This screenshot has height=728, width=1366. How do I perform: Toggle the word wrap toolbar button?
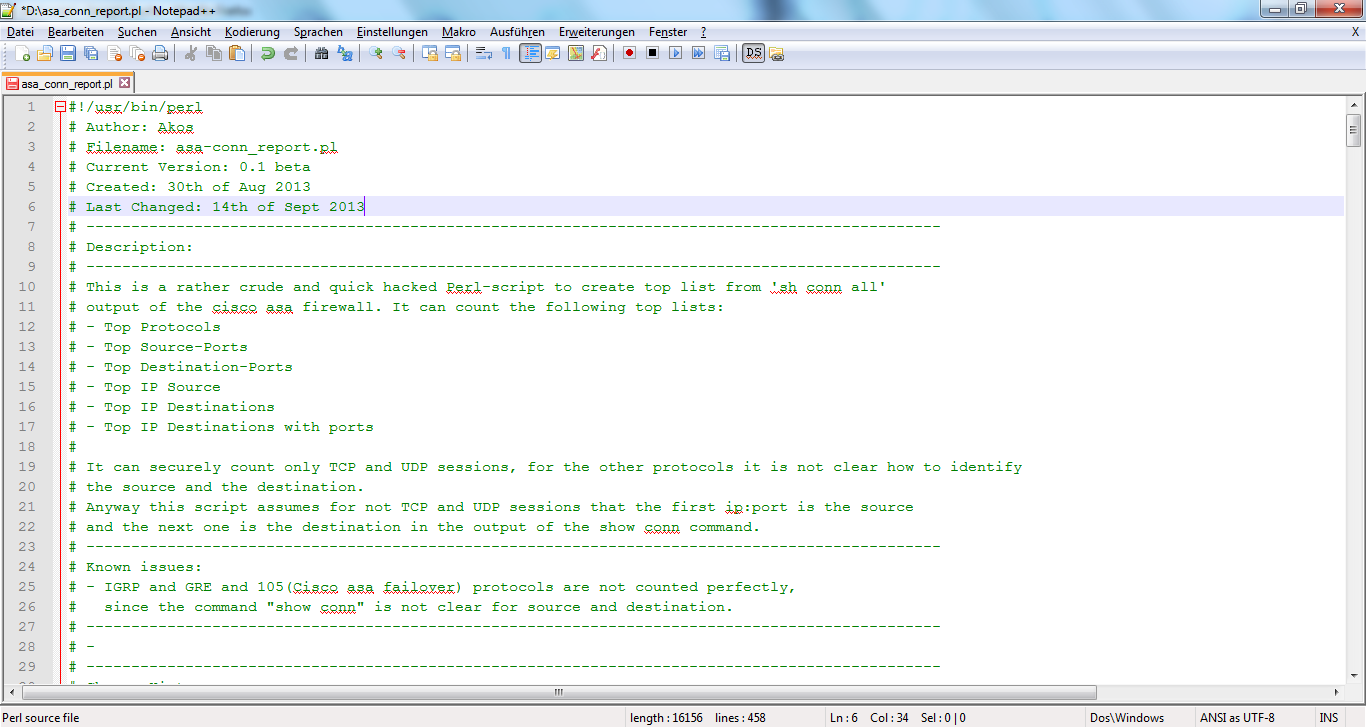click(483, 53)
